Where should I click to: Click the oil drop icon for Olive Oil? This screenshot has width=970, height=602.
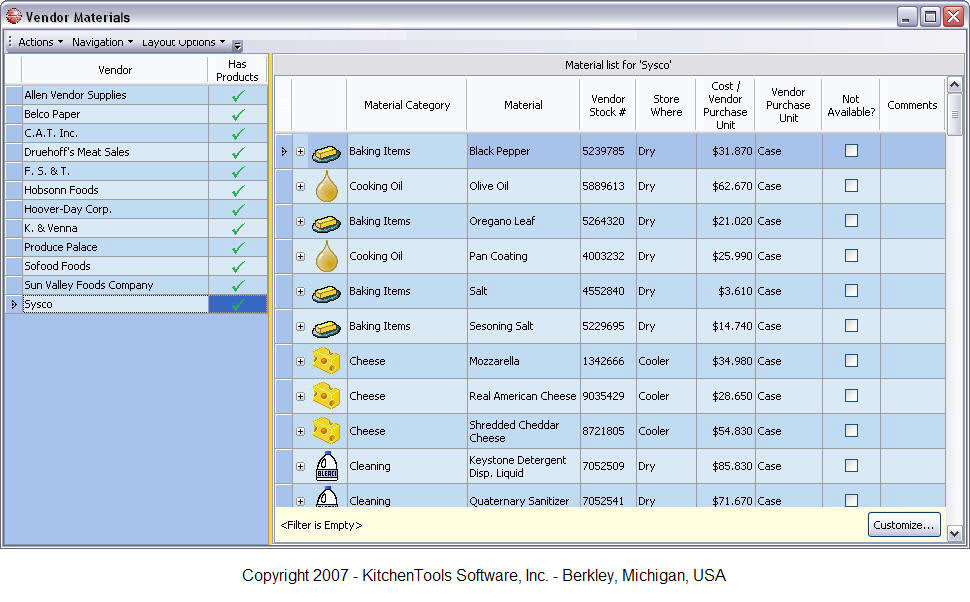(x=327, y=186)
